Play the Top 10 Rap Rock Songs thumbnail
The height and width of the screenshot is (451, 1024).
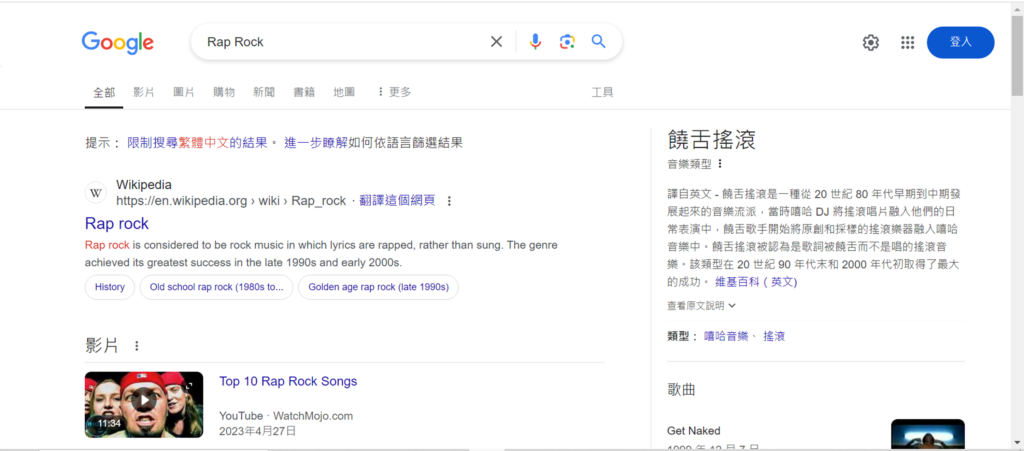(144, 404)
